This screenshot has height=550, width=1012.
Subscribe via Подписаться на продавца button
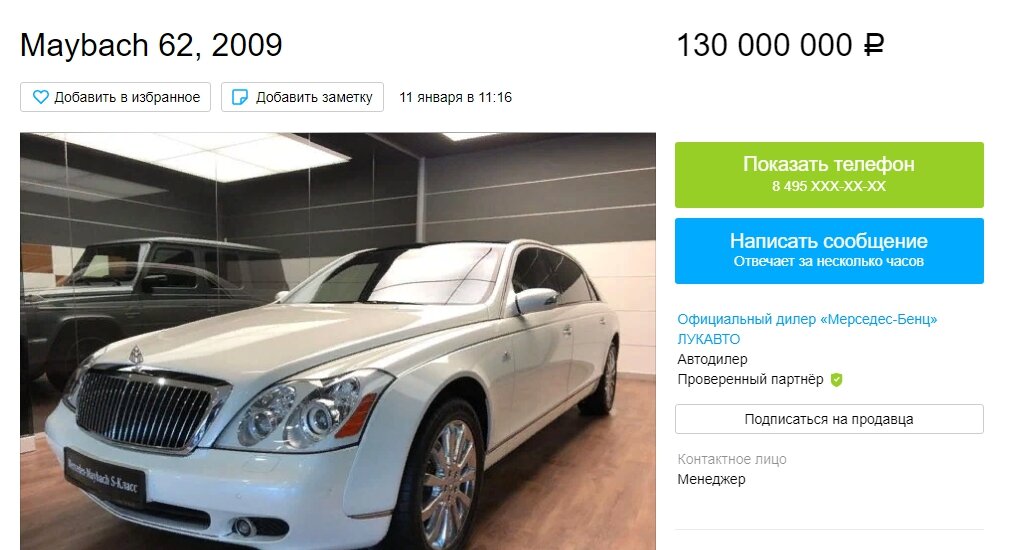(x=829, y=419)
